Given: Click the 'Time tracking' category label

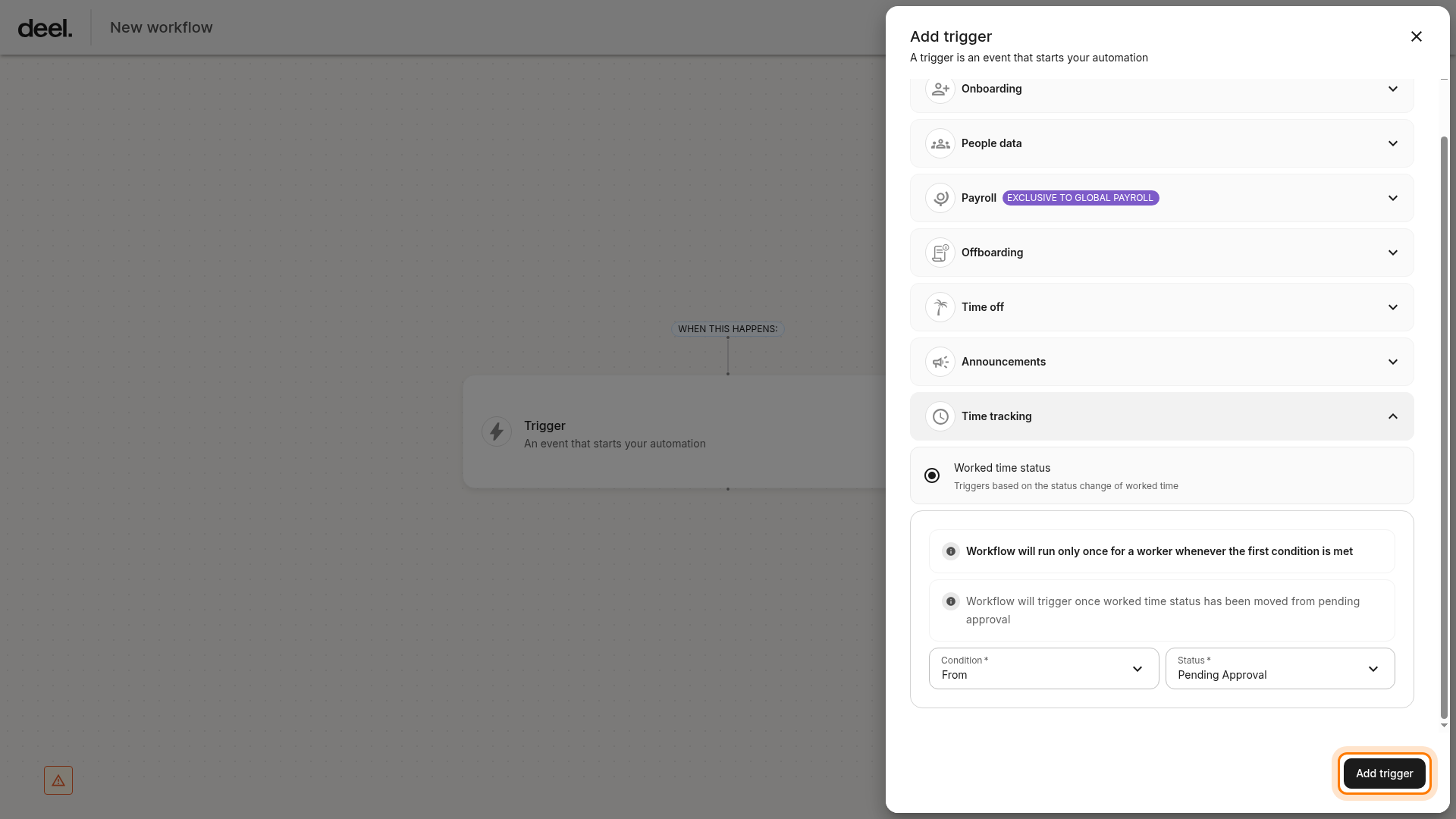Looking at the screenshot, I should pos(996,416).
